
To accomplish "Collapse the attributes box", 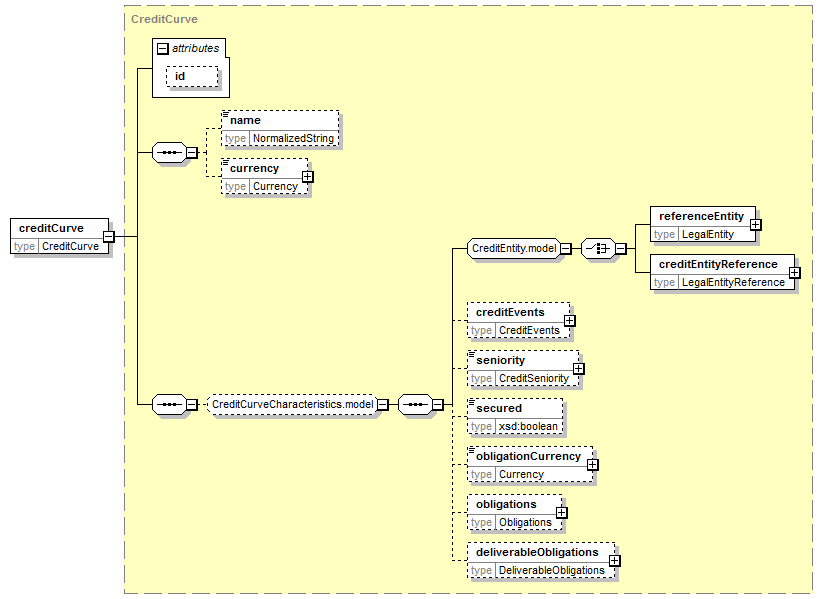I will tap(163, 49).
